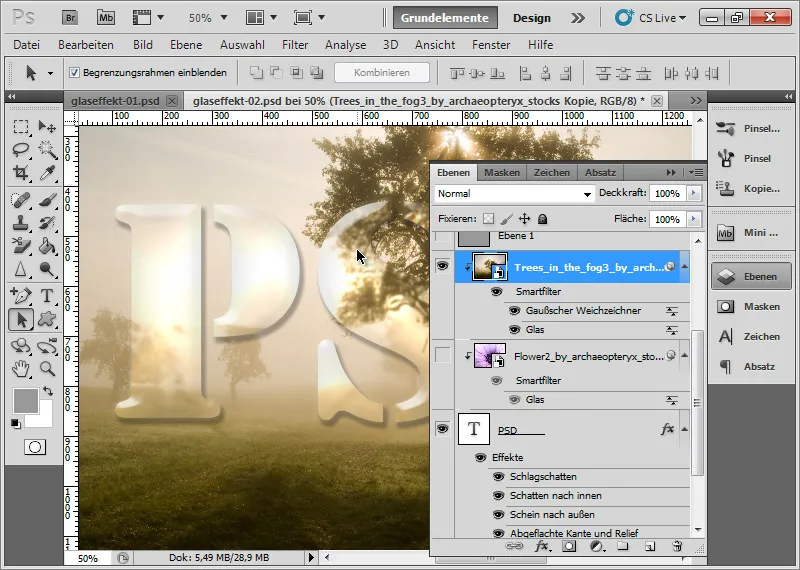Uncheck Begrenzungsrahmen einblenden checkbox
This screenshot has height=570, width=800.
pos(75,73)
